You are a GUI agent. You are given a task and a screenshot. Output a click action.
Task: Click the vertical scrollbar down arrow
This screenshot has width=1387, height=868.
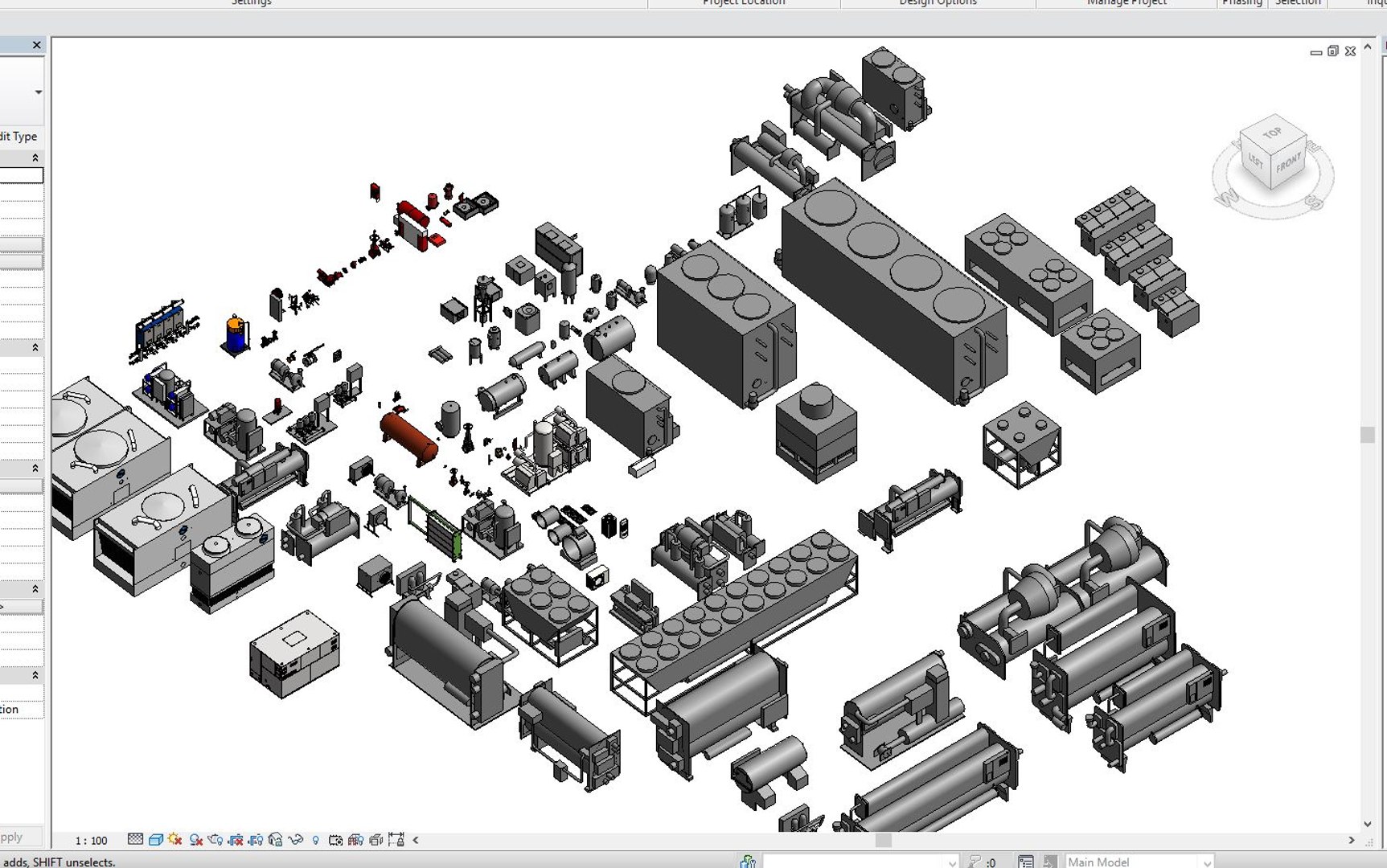(1368, 825)
